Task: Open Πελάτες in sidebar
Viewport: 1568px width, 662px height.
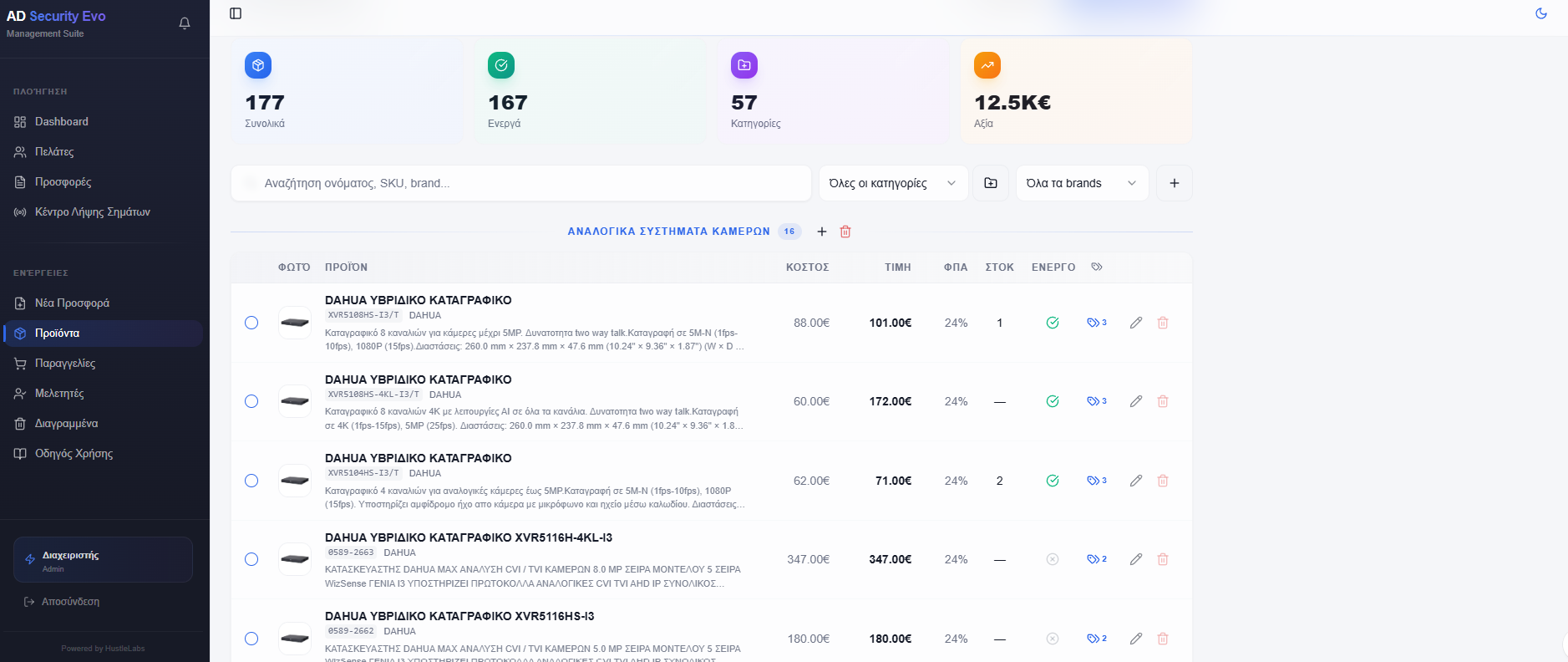Action: 103,152
